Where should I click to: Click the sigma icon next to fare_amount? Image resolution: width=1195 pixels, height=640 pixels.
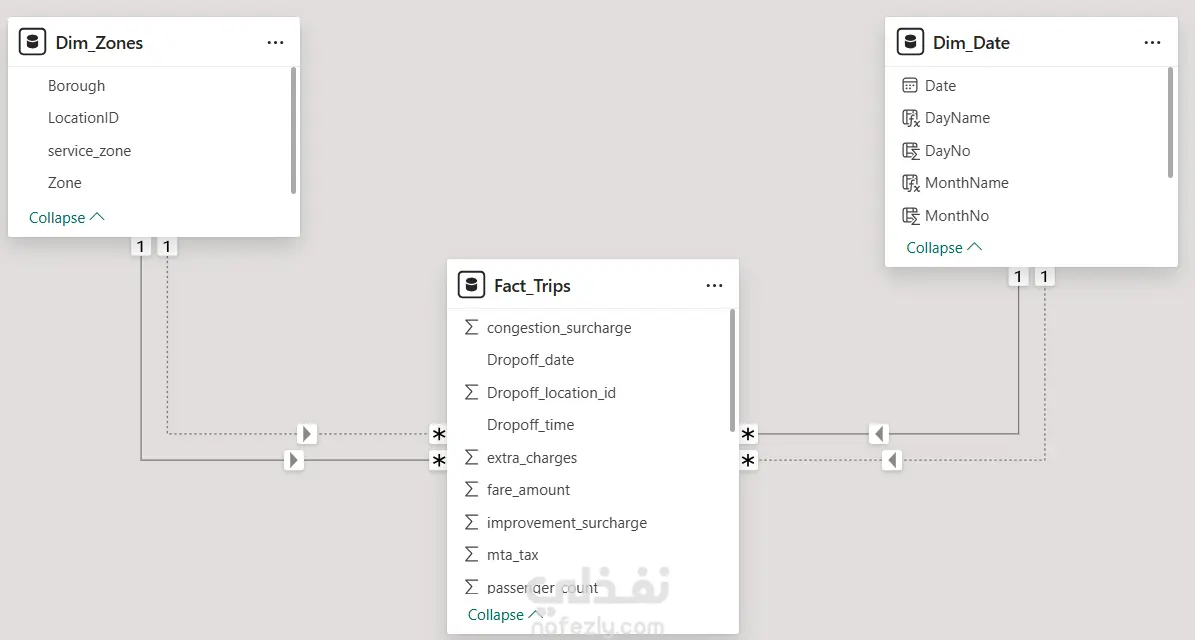[472, 490]
